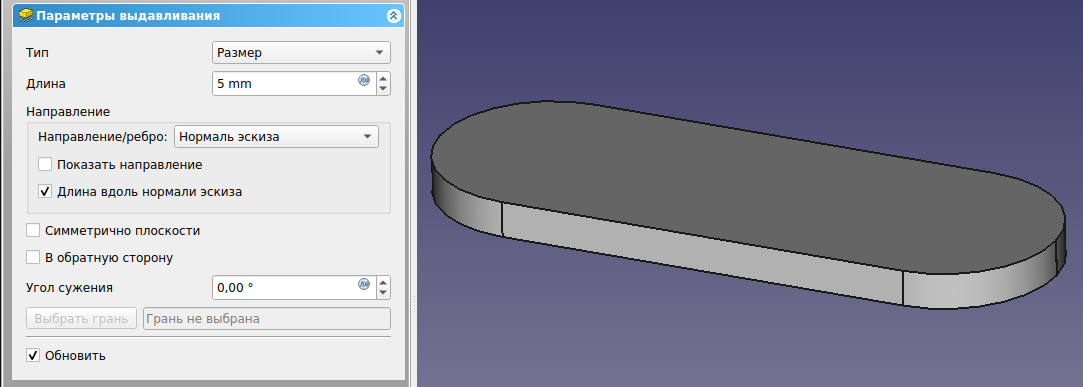This screenshot has height=387, width=1083.
Task: Increase Угол сужения with up arrow
Action: 383,282
